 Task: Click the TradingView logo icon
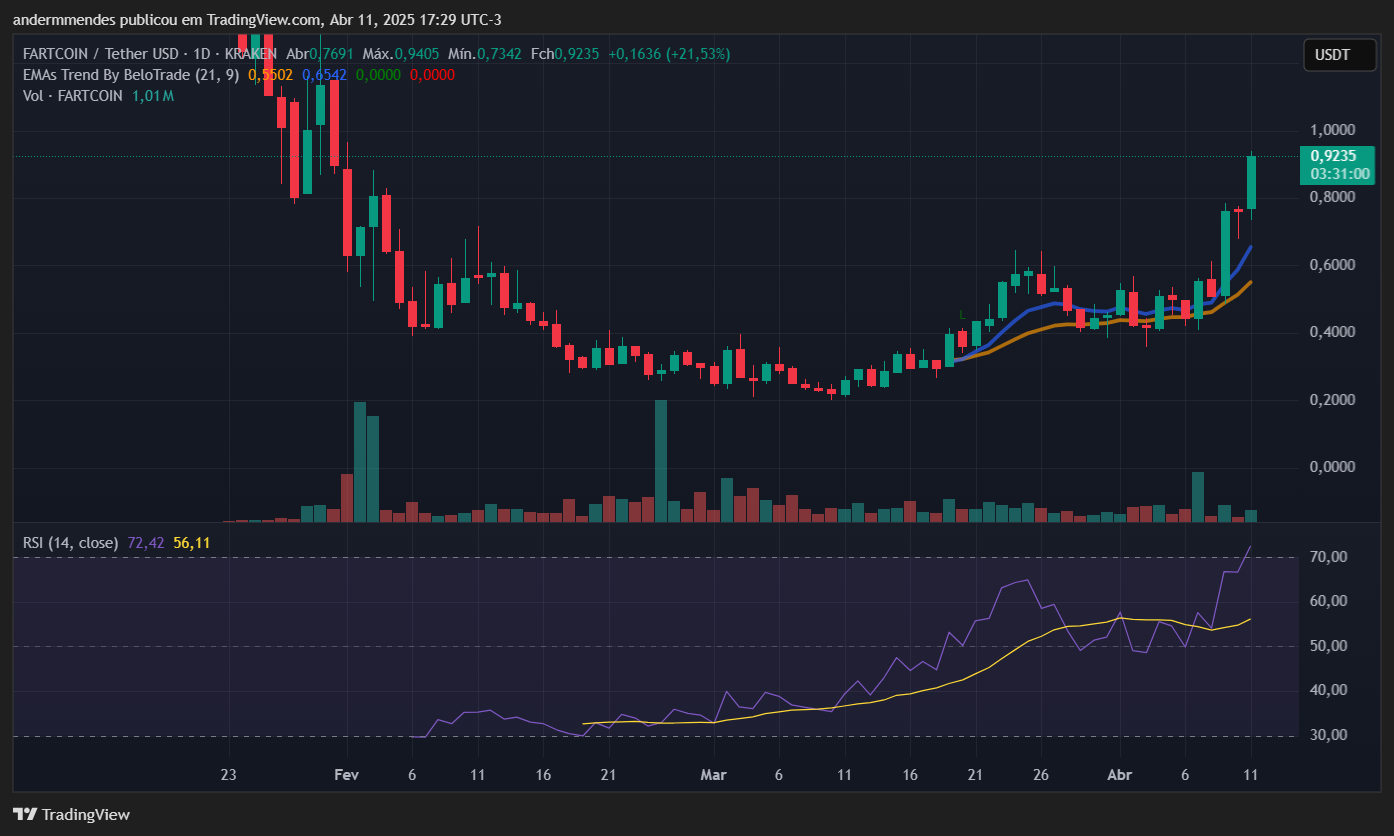pos(25,814)
